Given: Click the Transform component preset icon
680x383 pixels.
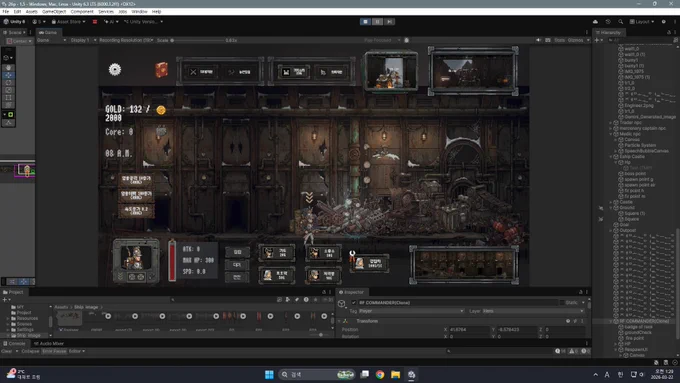Looking at the screenshot, I should pos(575,321).
